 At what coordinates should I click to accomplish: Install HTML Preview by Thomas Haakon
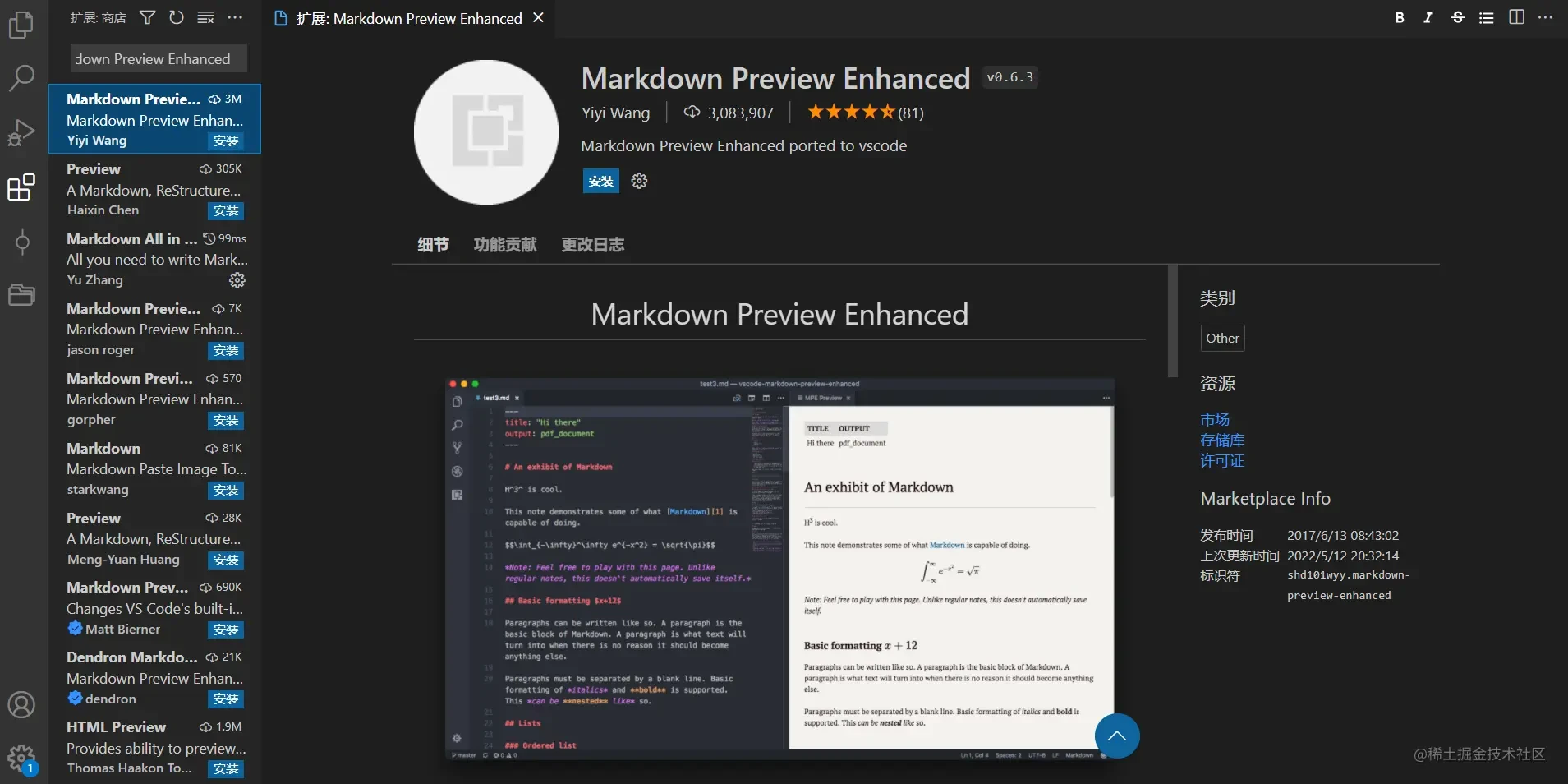(x=226, y=768)
